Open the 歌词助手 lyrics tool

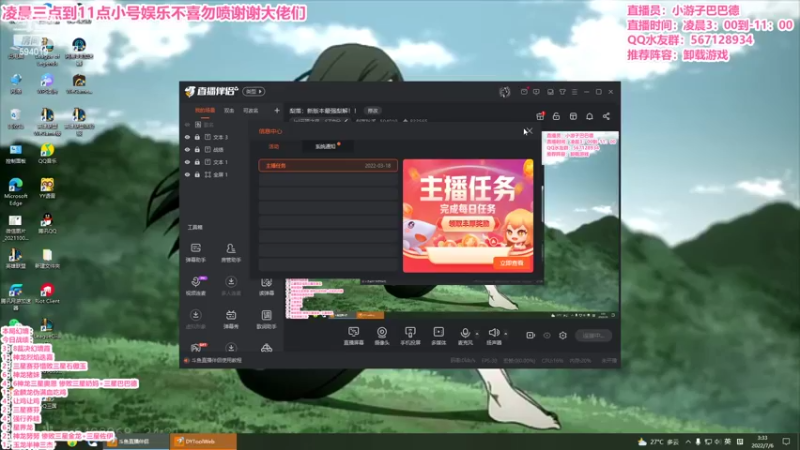[266, 319]
